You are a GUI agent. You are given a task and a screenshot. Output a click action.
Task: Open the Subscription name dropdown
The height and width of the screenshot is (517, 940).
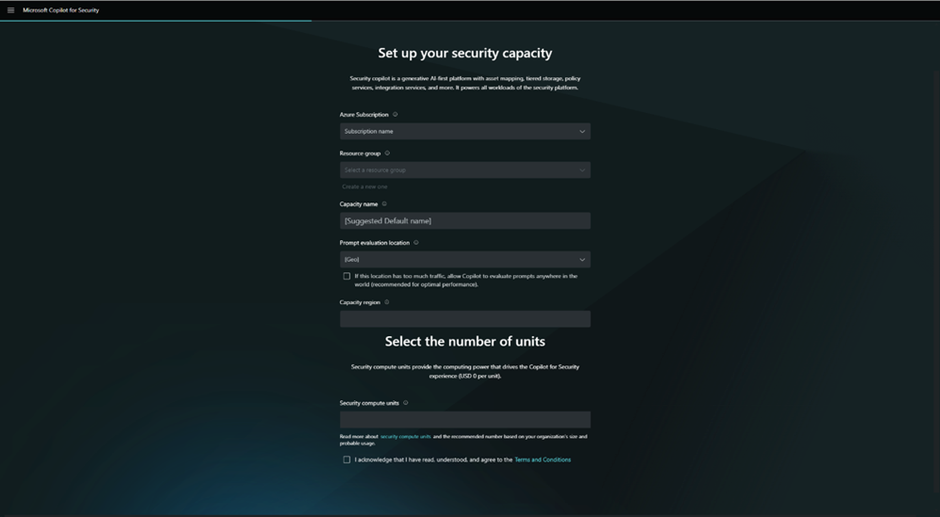pos(465,131)
